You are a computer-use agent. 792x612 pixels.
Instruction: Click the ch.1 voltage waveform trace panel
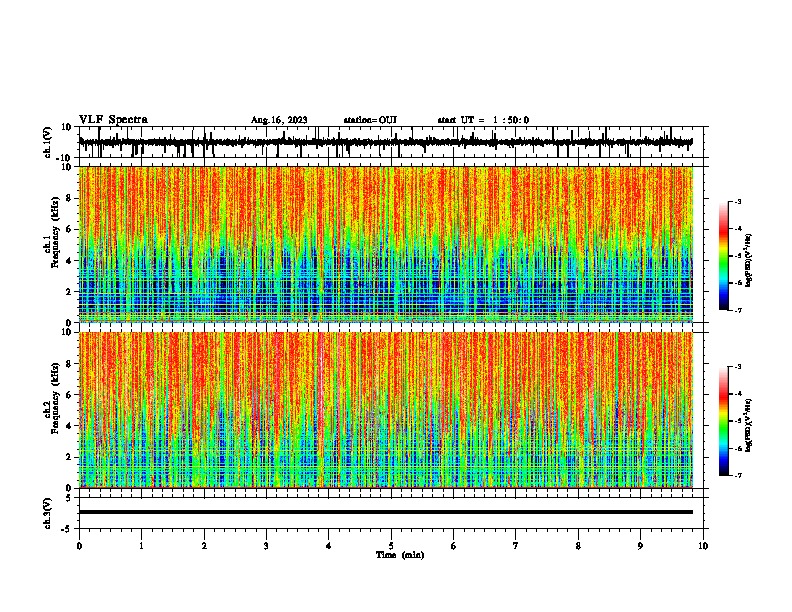click(x=390, y=142)
